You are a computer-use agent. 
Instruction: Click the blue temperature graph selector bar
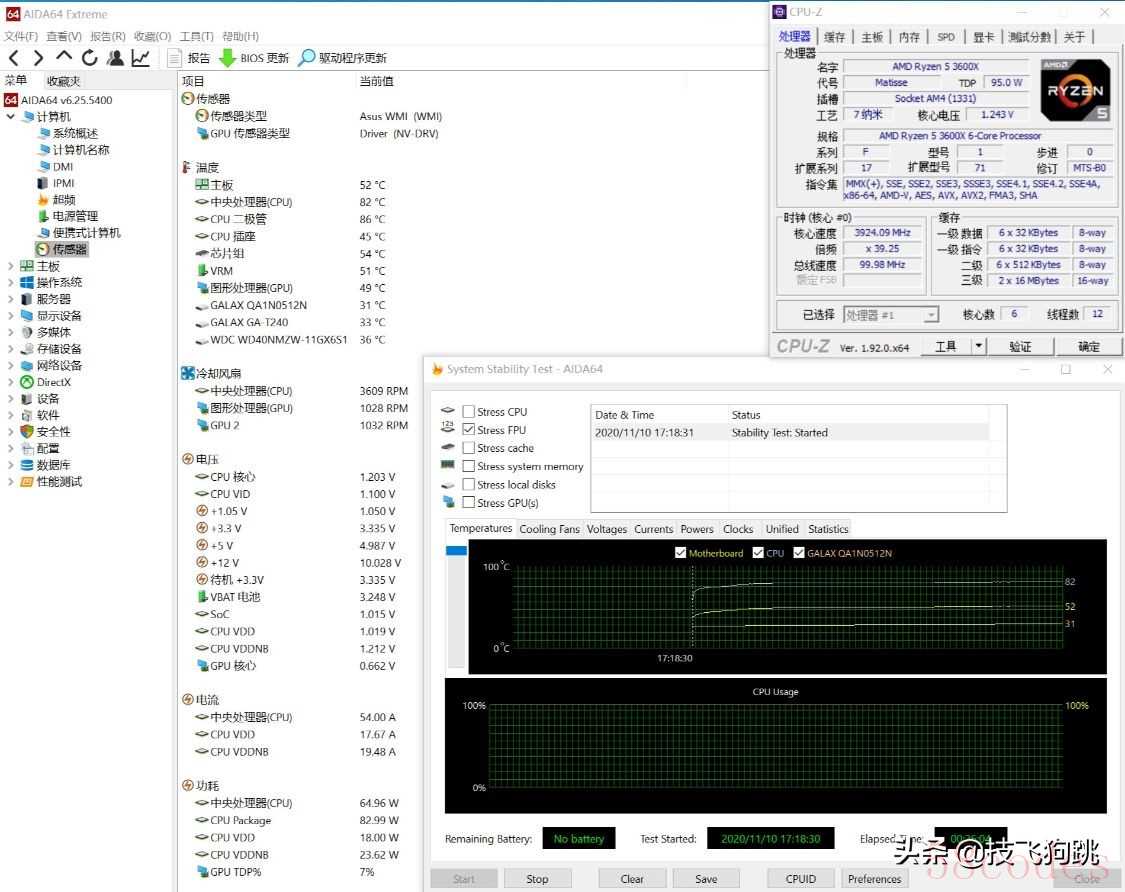coord(456,551)
